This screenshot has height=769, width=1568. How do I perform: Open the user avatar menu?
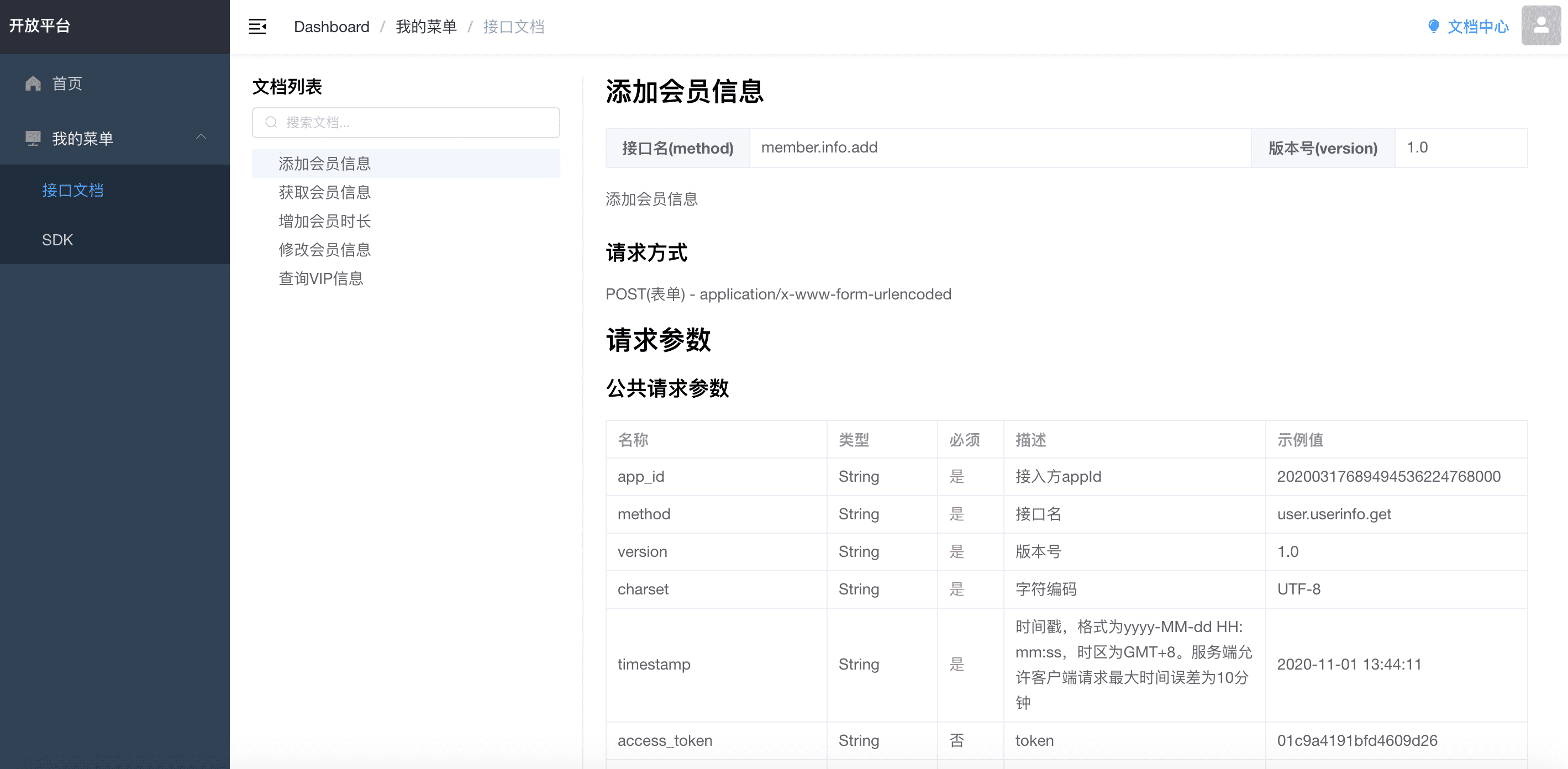pos(1540,25)
